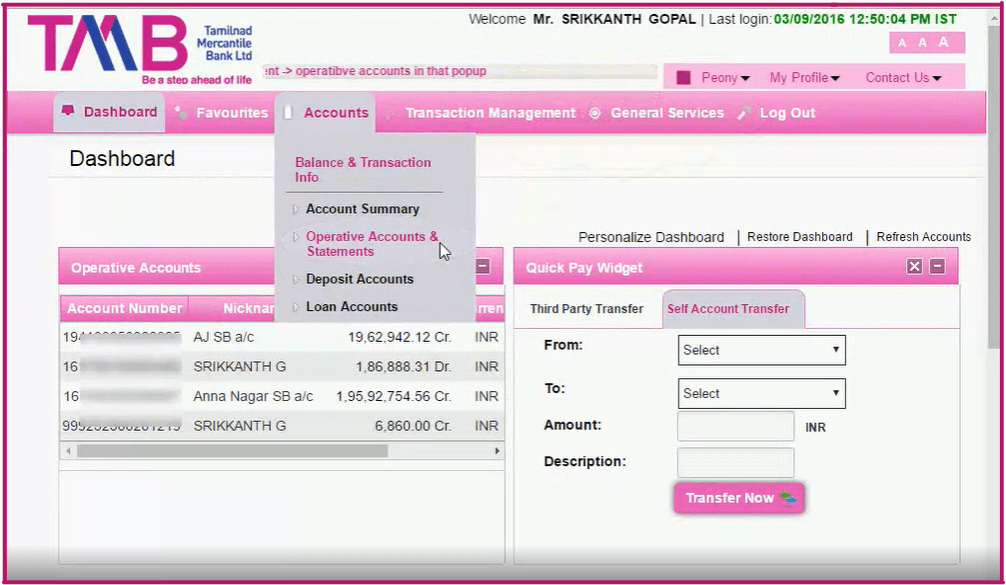Minimize the Operative Accounts panel via minus icon
The image size is (1006, 585).
tap(481, 266)
